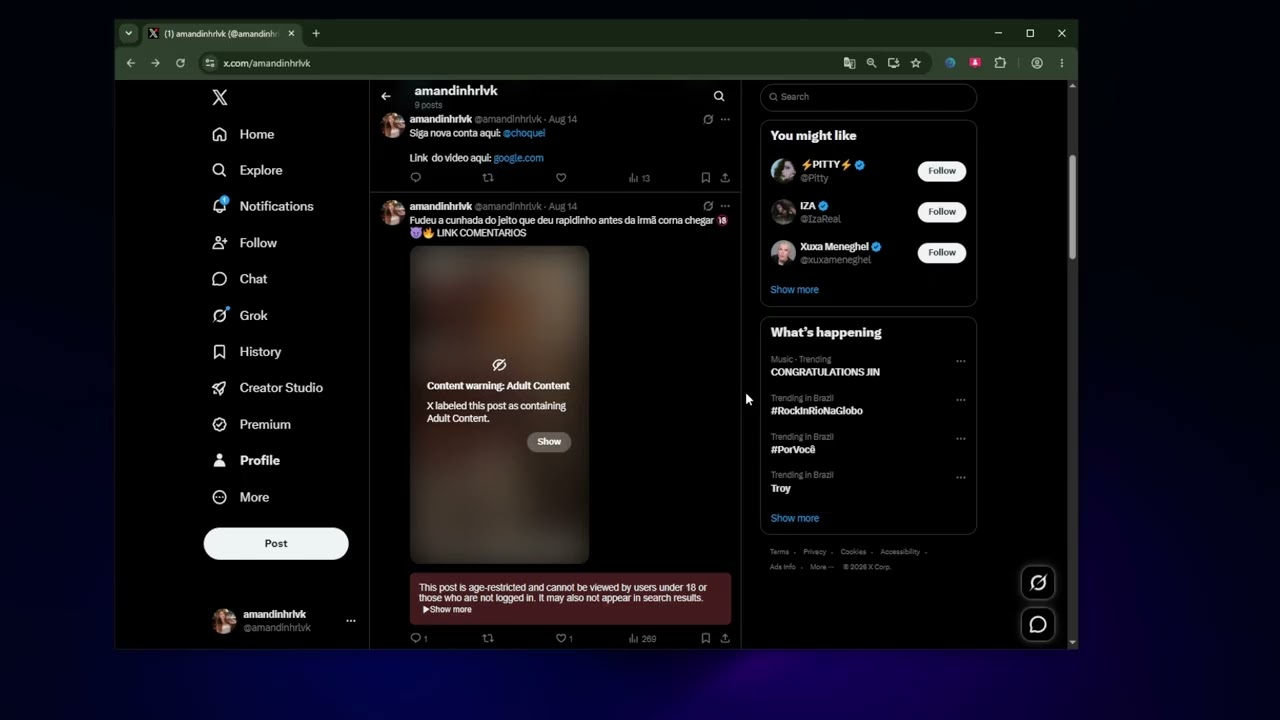Open Grok icon in sidebar
This screenshot has width=1280, height=720.
tap(220, 315)
